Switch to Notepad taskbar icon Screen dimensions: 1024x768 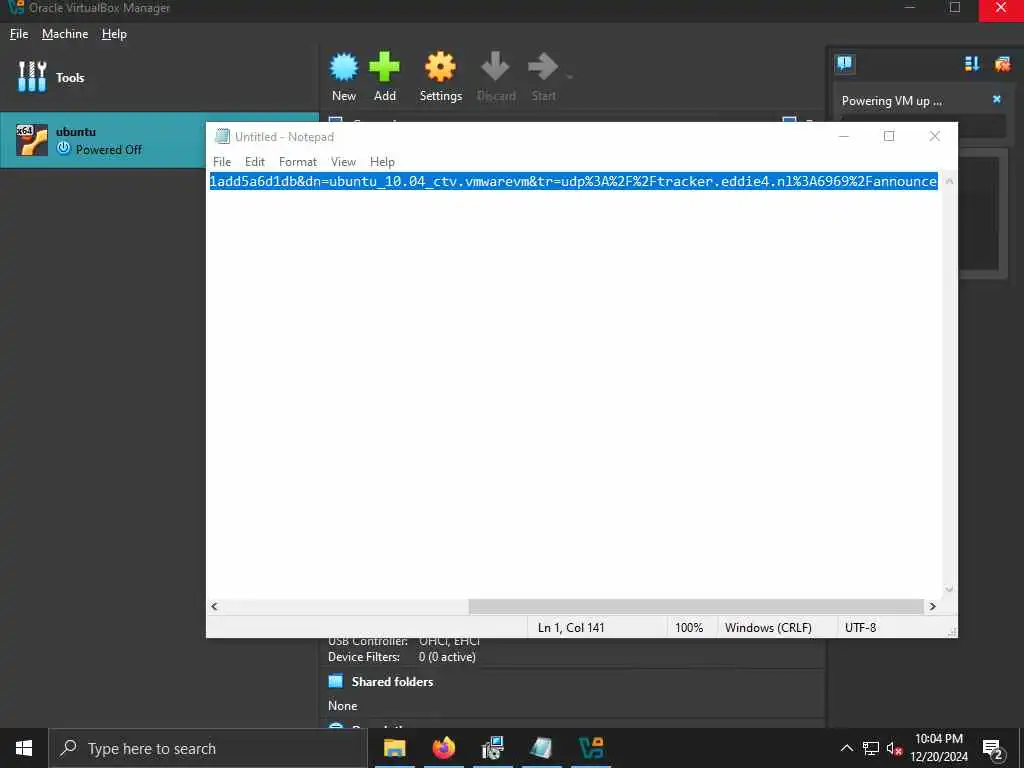pos(541,748)
